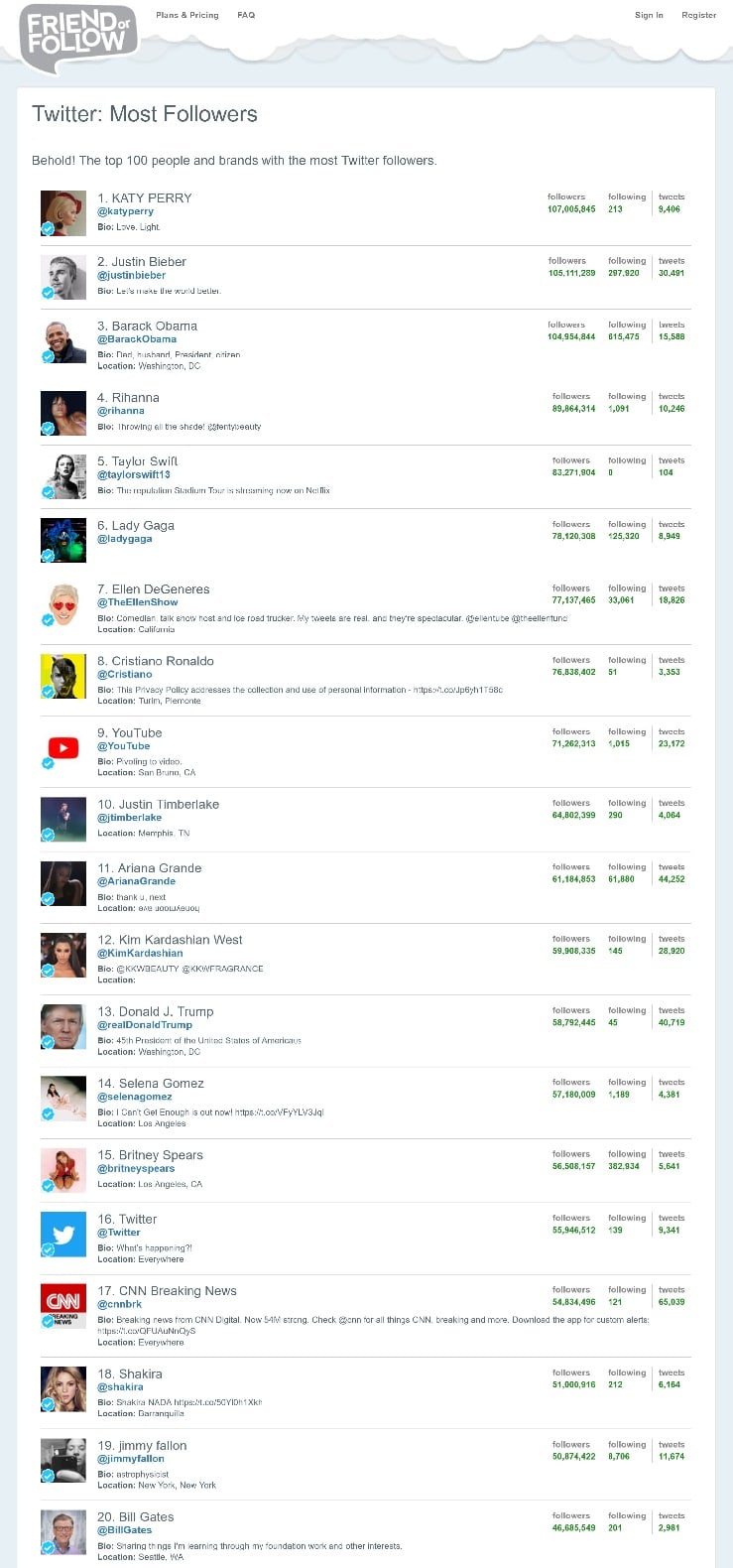
Task: Go to the FAQ page
Action: click(246, 15)
